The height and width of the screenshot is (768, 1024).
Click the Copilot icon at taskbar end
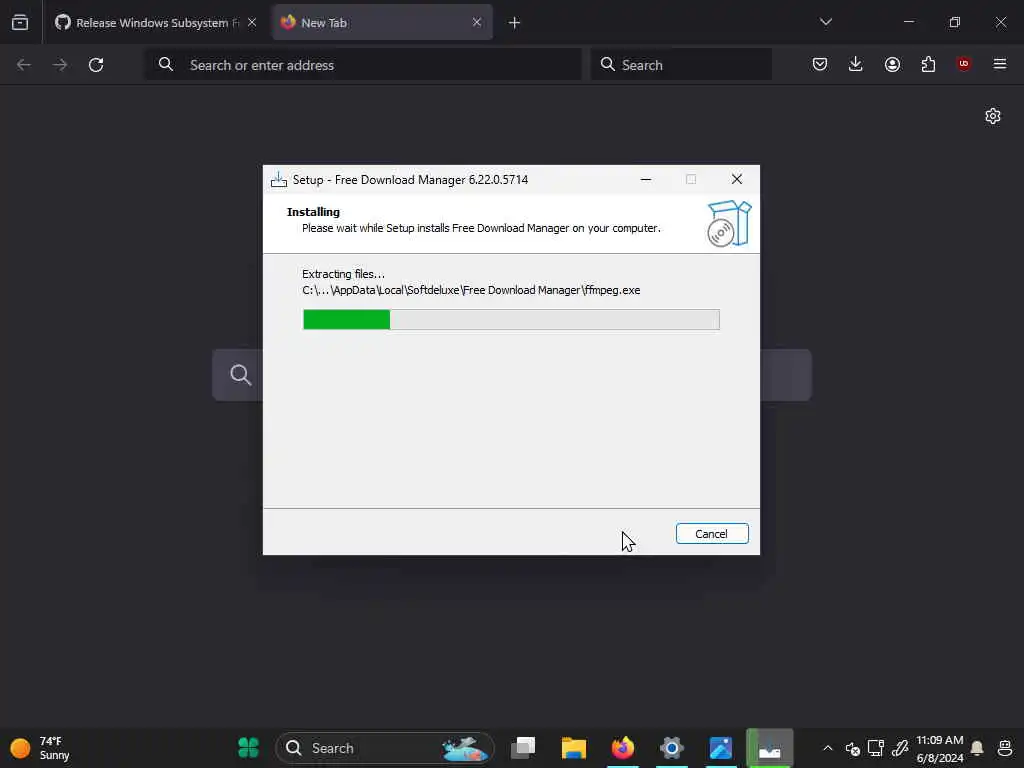pyautogui.click(x=1005, y=748)
